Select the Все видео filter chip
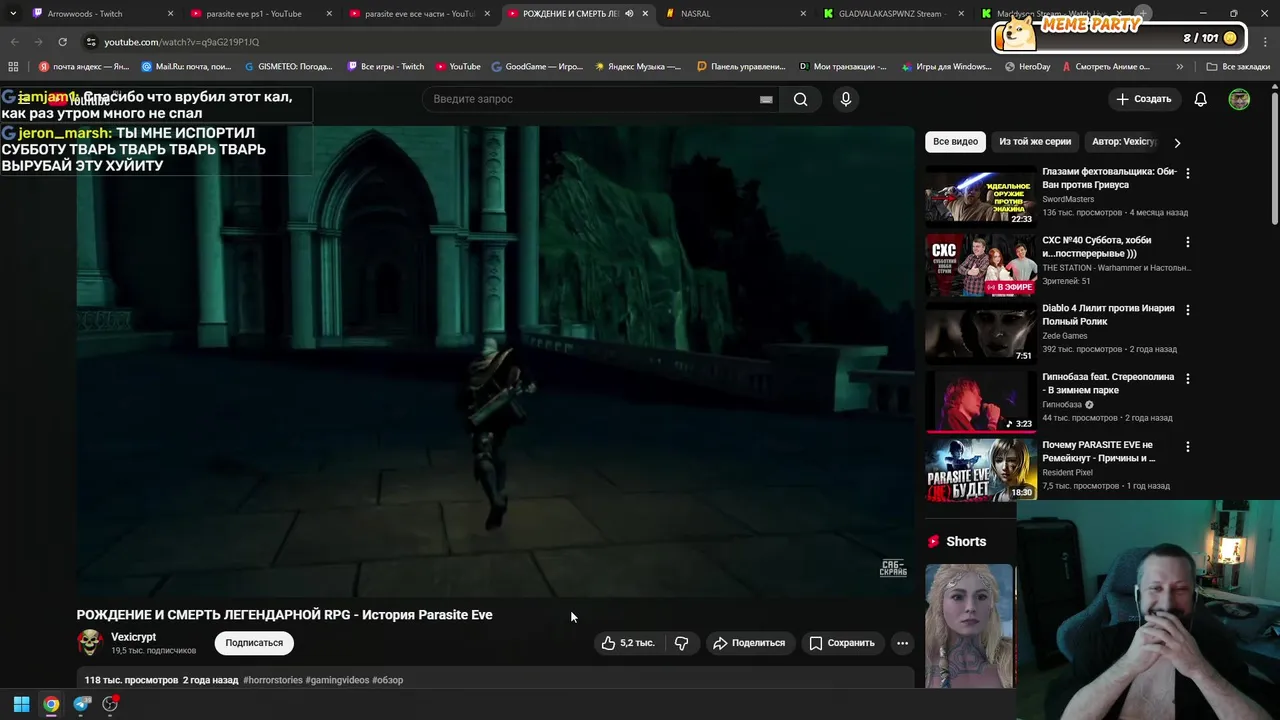Screen dimensions: 1280x720 [955, 142]
